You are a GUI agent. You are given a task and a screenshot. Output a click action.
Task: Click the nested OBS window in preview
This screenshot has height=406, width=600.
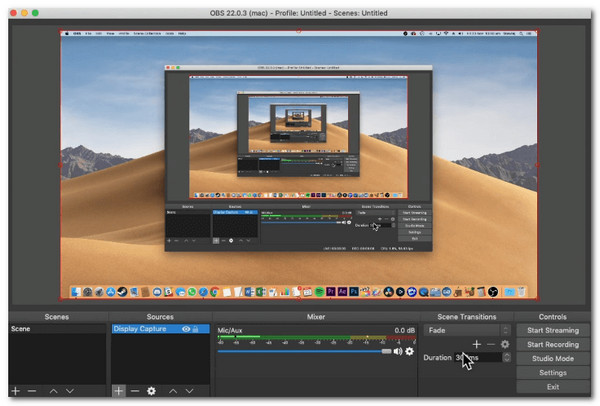click(x=298, y=158)
